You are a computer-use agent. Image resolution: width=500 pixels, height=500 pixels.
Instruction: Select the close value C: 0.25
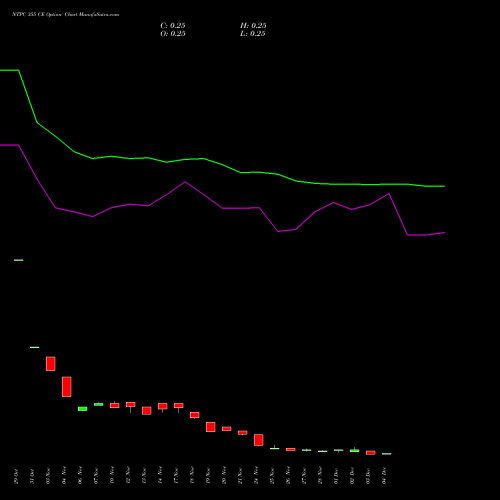(x=173, y=26)
